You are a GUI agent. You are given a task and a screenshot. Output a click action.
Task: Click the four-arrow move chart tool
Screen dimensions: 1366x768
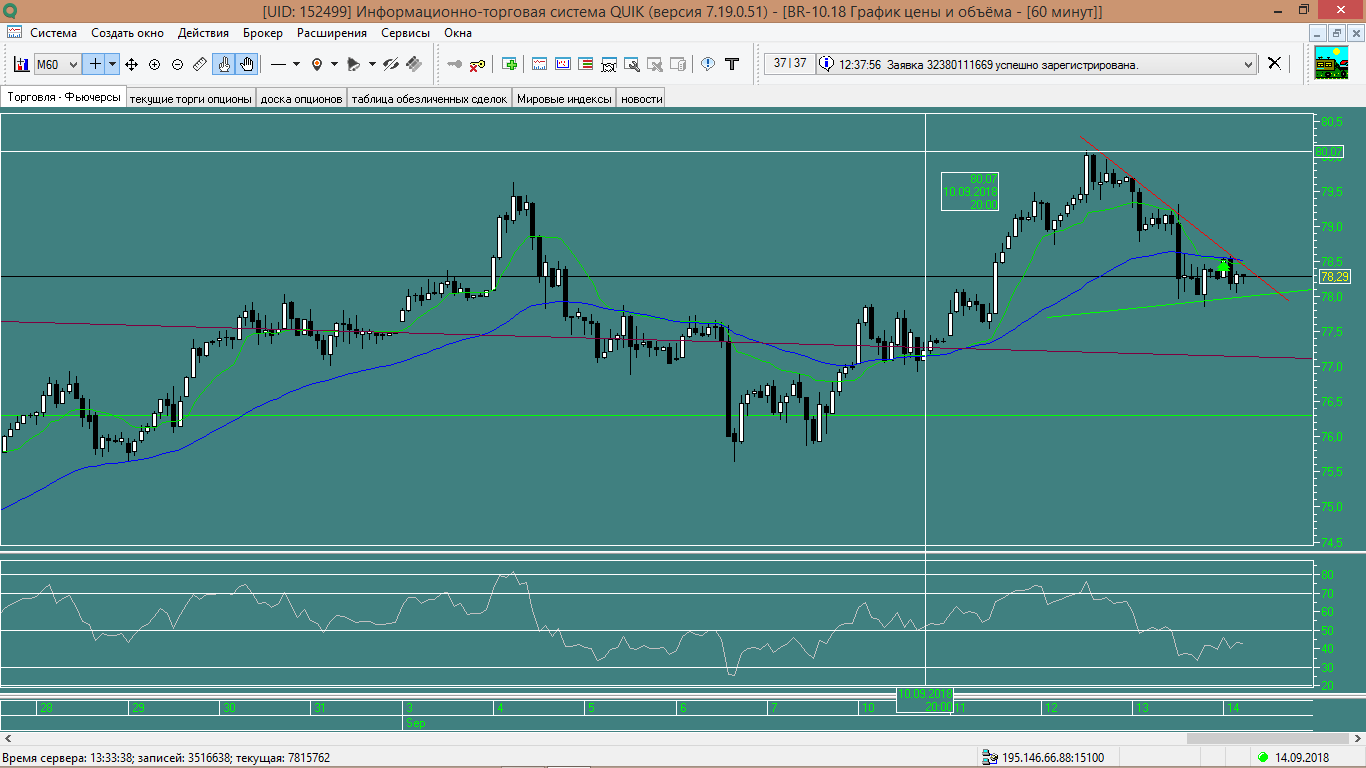(x=131, y=64)
